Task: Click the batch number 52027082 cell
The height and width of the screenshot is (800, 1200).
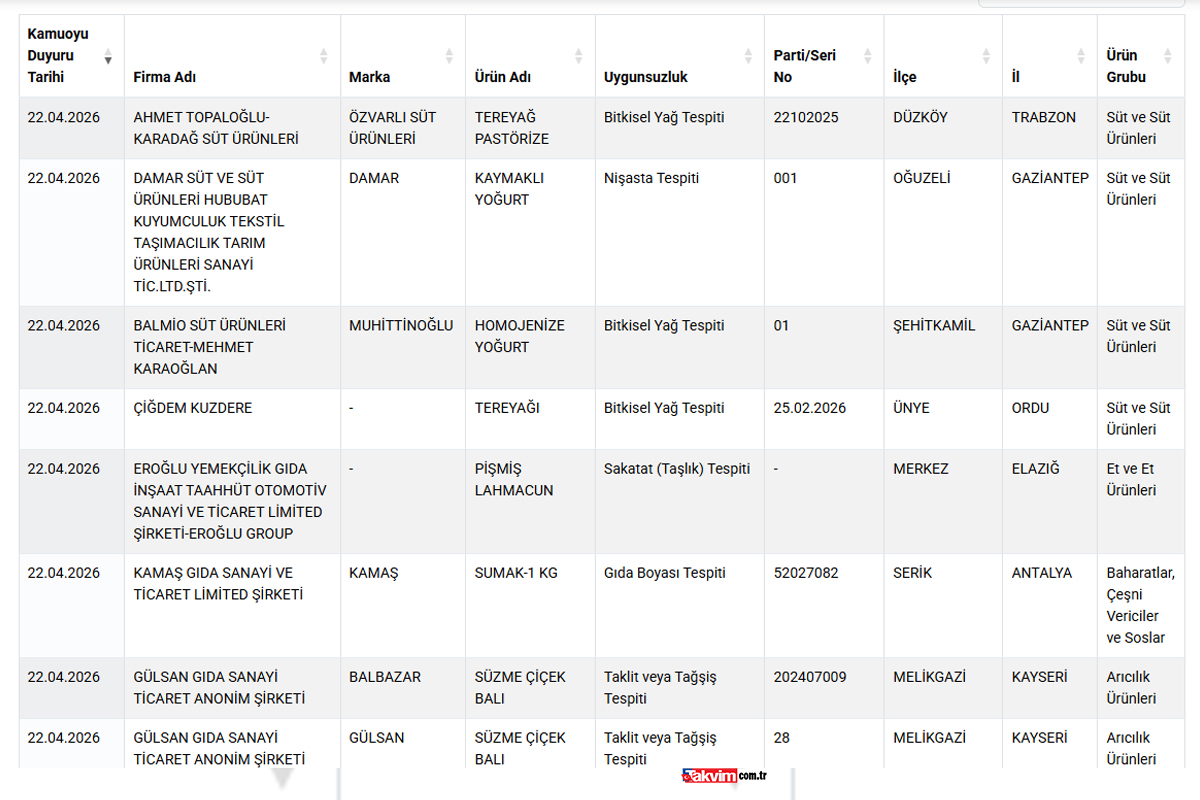Action: tap(806, 573)
